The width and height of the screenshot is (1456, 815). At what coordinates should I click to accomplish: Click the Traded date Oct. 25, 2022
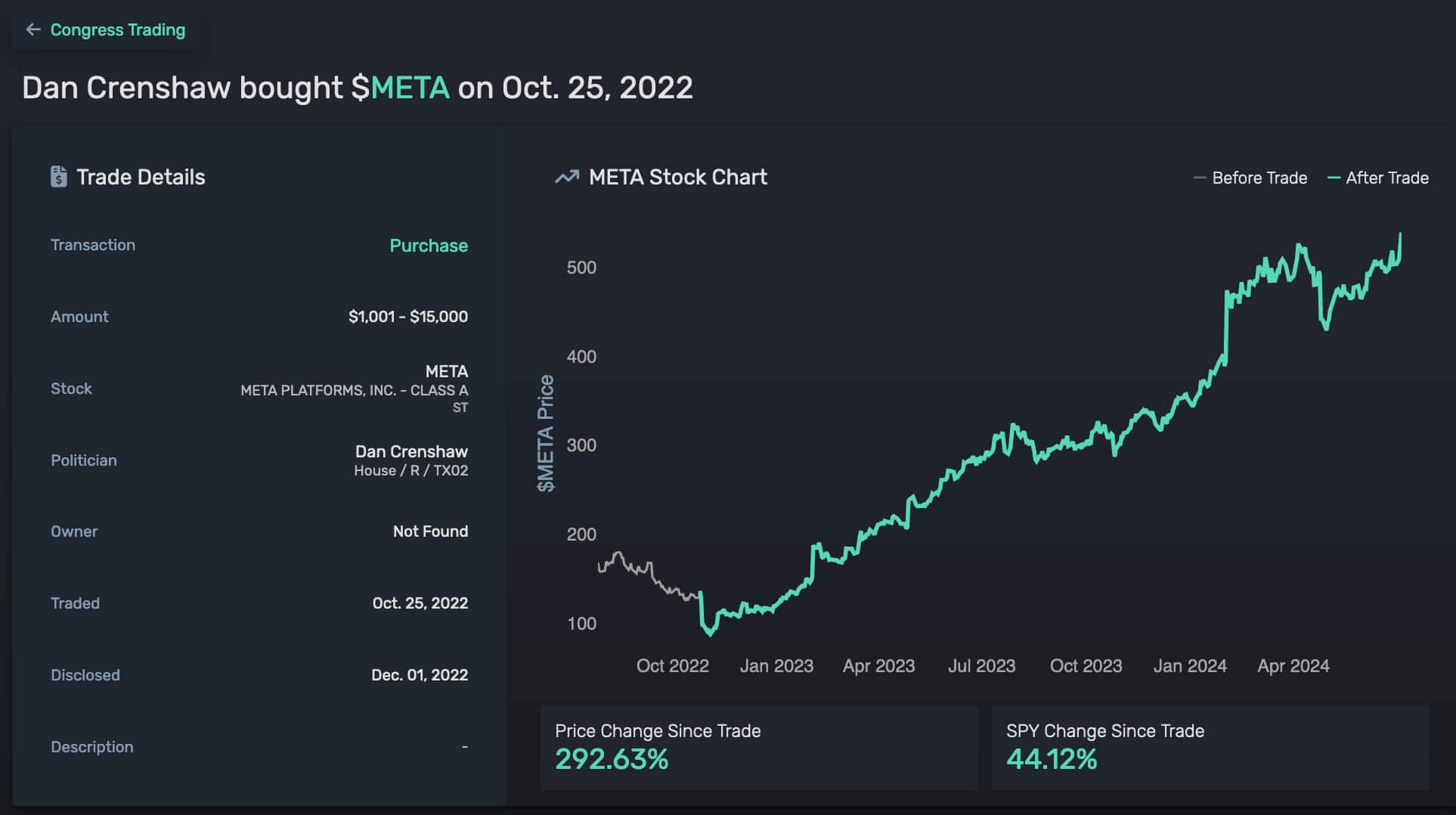coord(420,603)
